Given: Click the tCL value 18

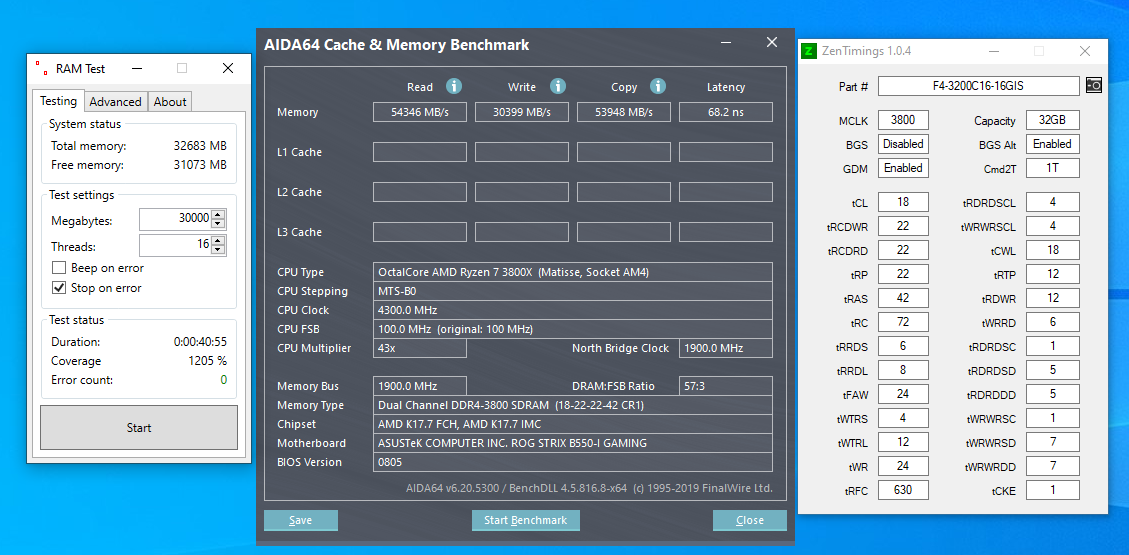Looking at the screenshot, I should tap(903, 202).
